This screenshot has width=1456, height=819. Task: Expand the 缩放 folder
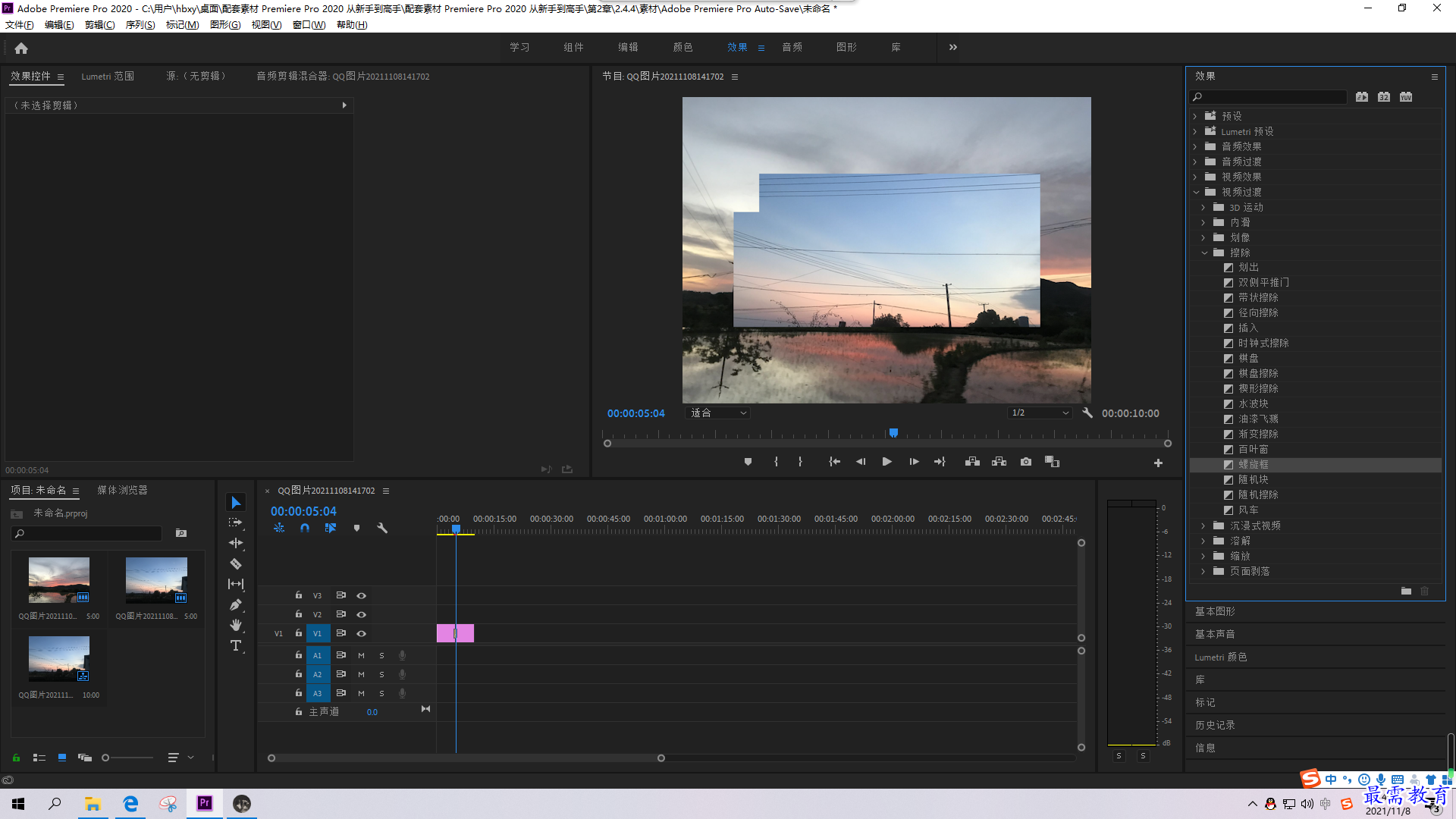click(1203, 557)
